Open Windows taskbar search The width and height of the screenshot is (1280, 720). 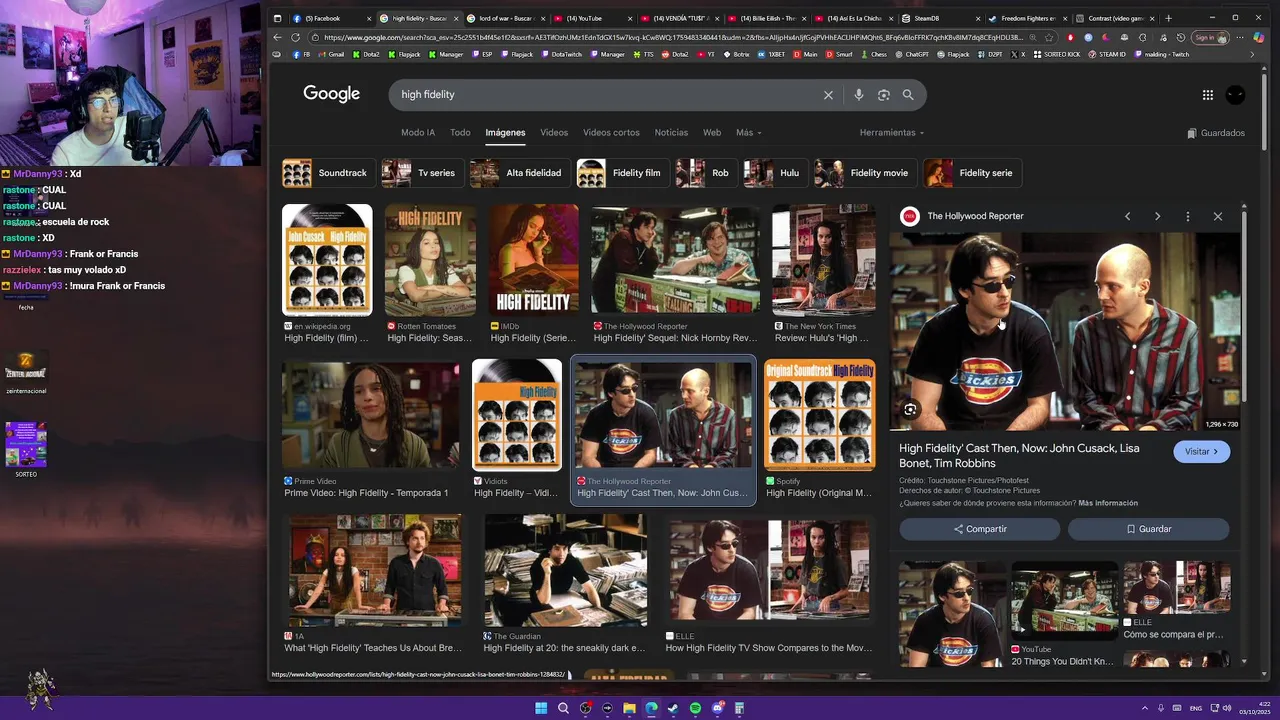point(563,708)
